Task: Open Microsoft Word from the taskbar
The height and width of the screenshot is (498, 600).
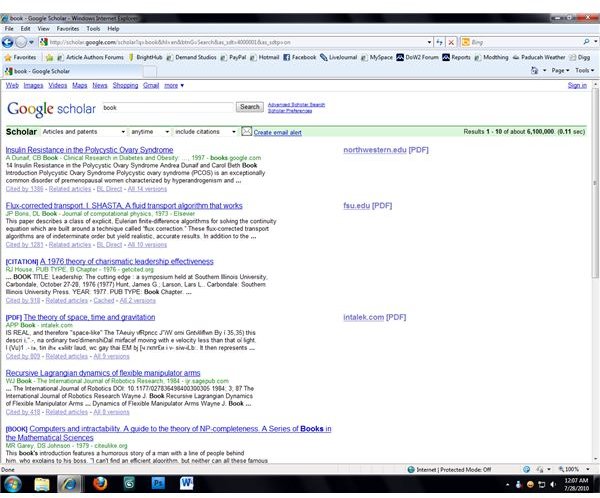Action: [x=187, y=484]
